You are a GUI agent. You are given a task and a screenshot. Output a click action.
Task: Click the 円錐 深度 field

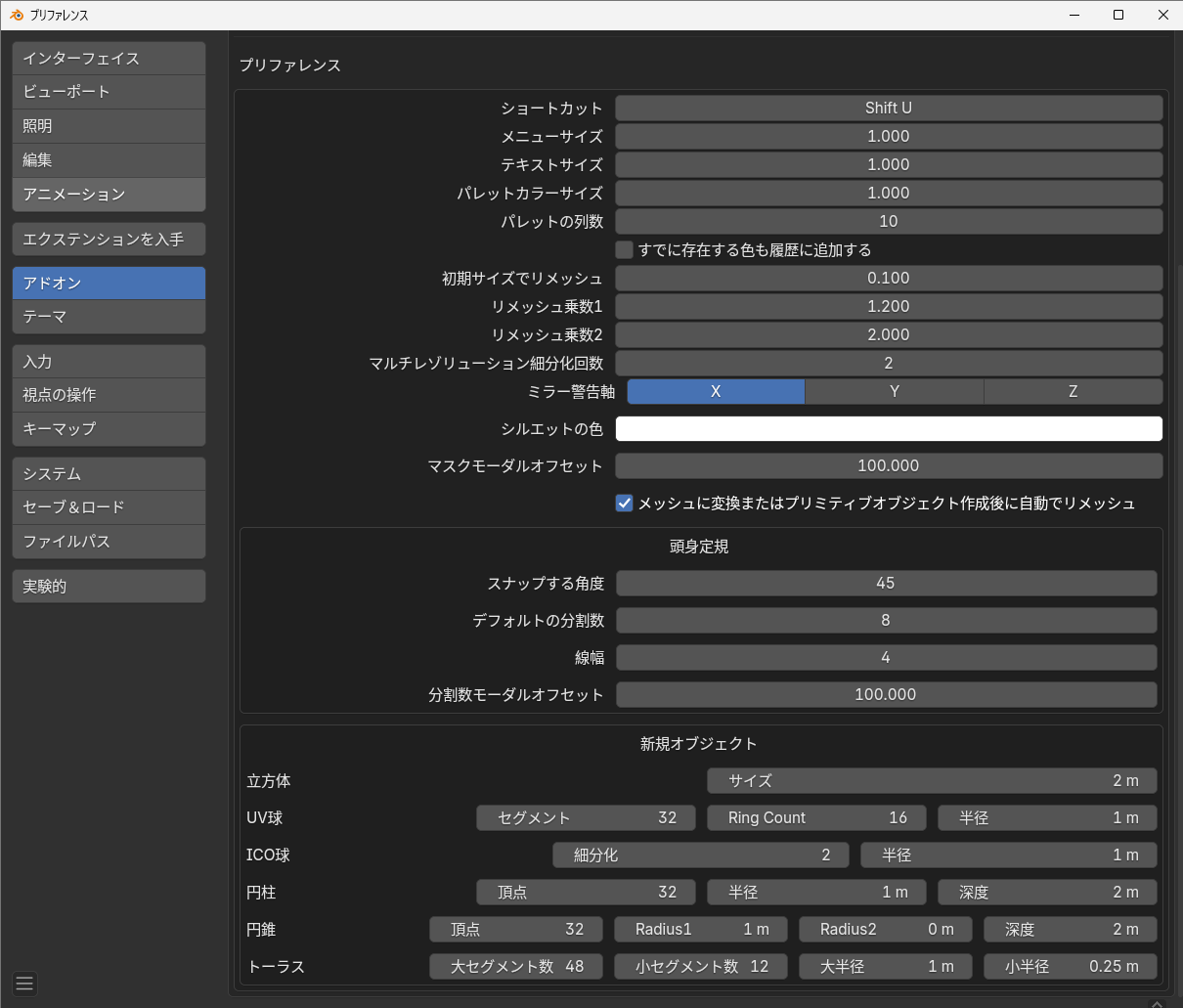tap(1071, 930)
